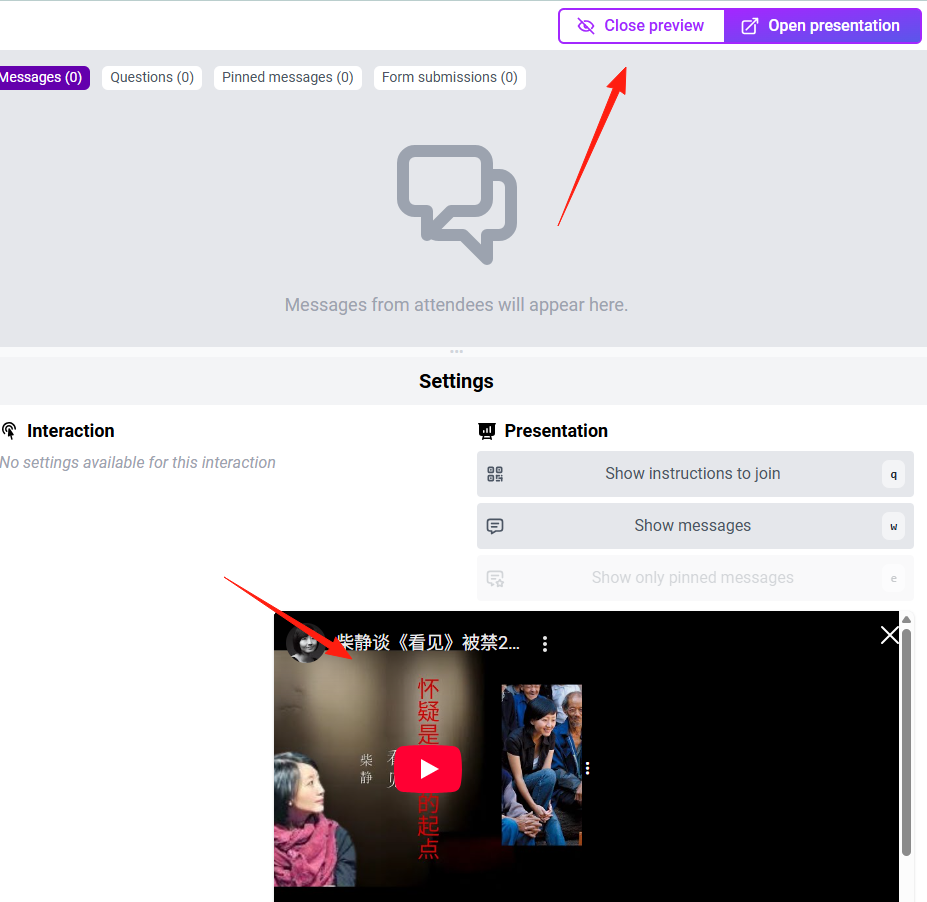
Task: Click the YouTube channel avatar in the video
Action: (x=306, y=643)
